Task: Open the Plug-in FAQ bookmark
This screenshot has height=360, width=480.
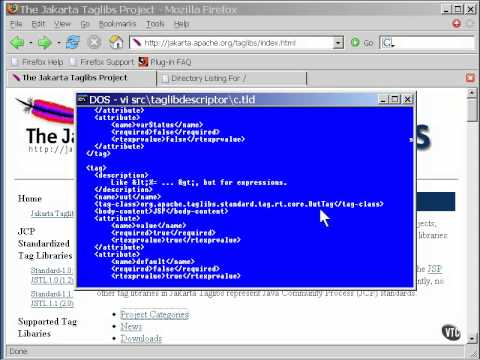Action: 165,62
